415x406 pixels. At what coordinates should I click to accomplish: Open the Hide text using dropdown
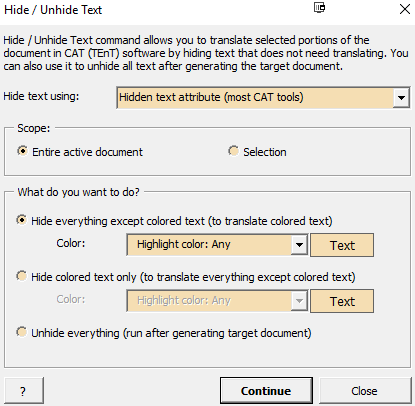(x=401, y=98)
